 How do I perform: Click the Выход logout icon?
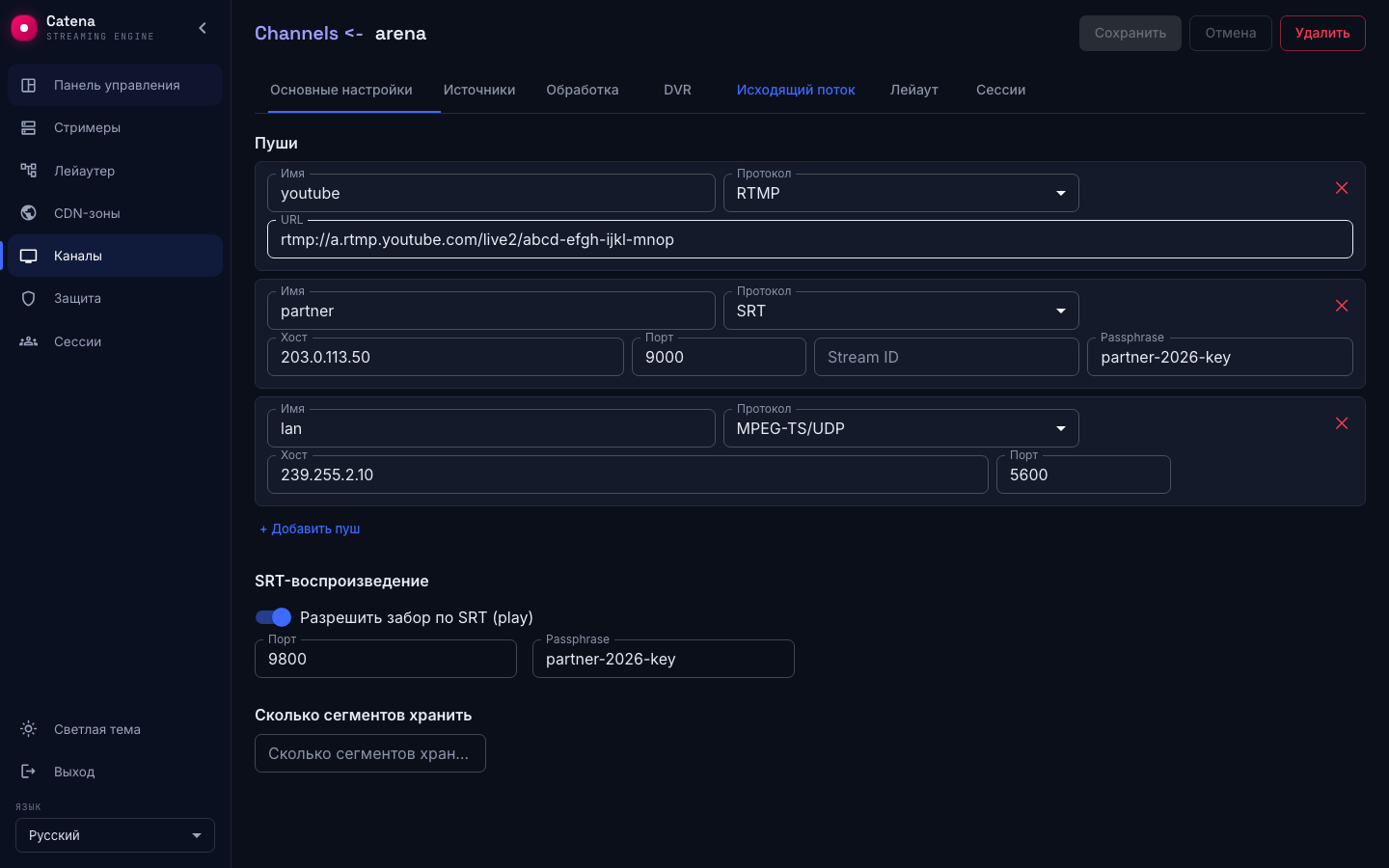point(29,772)
